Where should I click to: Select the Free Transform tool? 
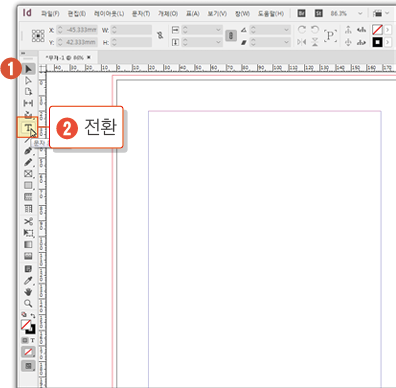point(28,233)
